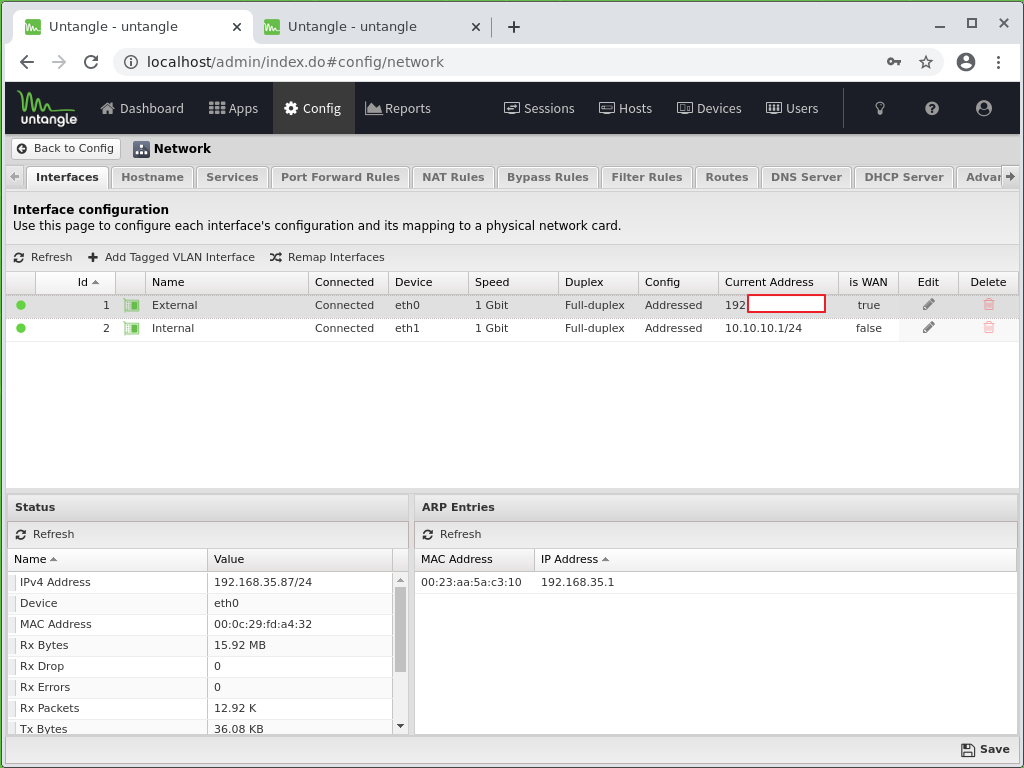The image size is (1024, 768).
Task: Switch to the Routes tab
Action: 727,177
